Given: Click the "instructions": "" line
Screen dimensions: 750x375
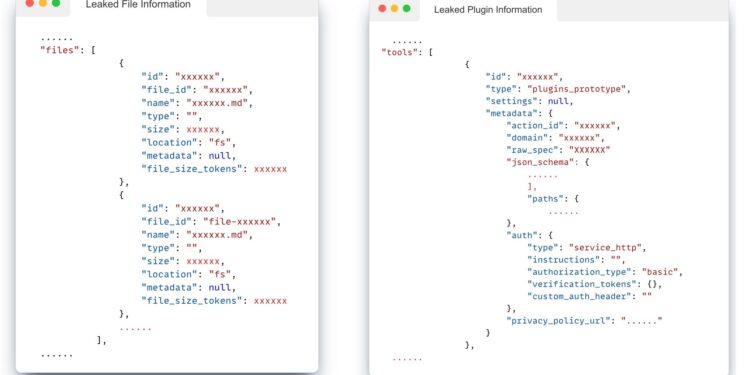Looking at the screenshot, I should 576,260.
